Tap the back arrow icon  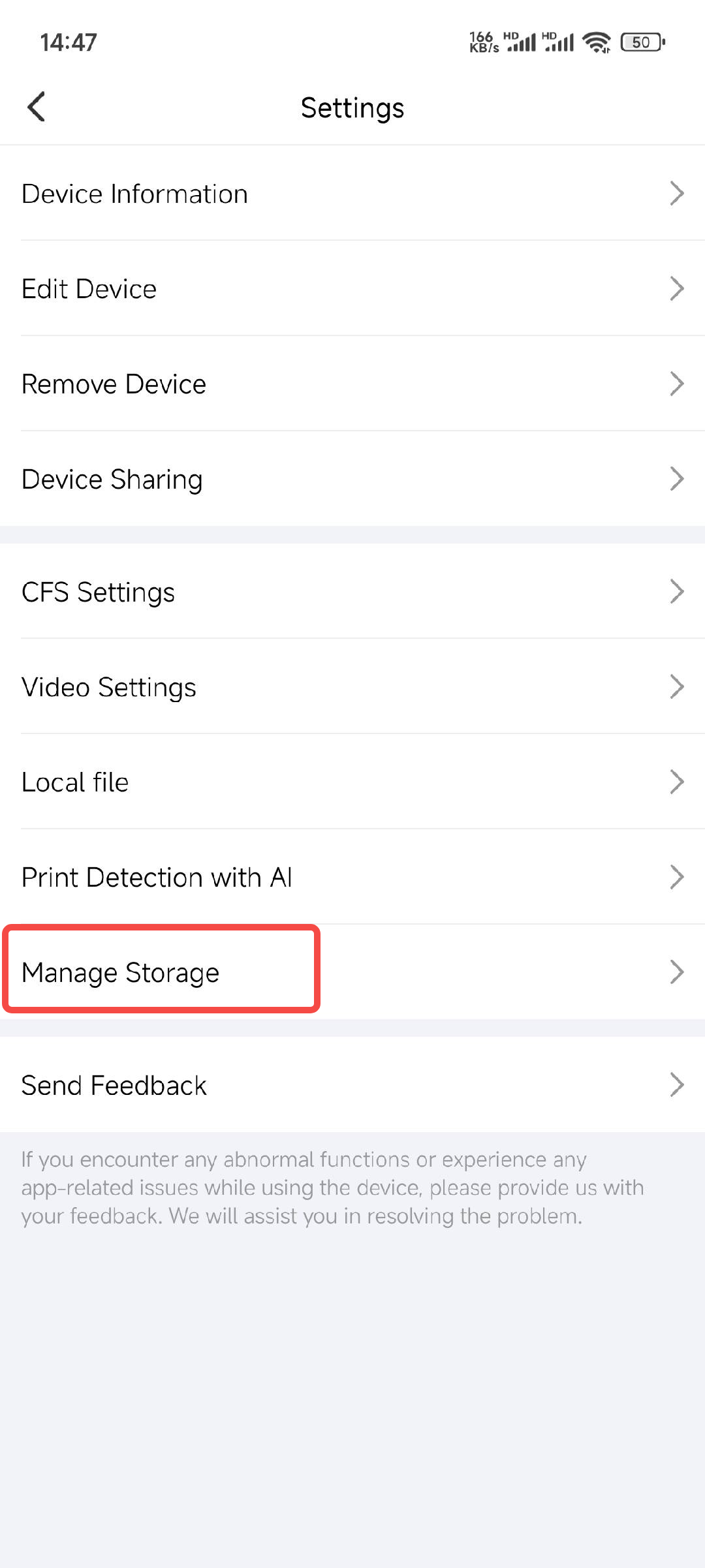pyautogui.click(x=37, y=107)
